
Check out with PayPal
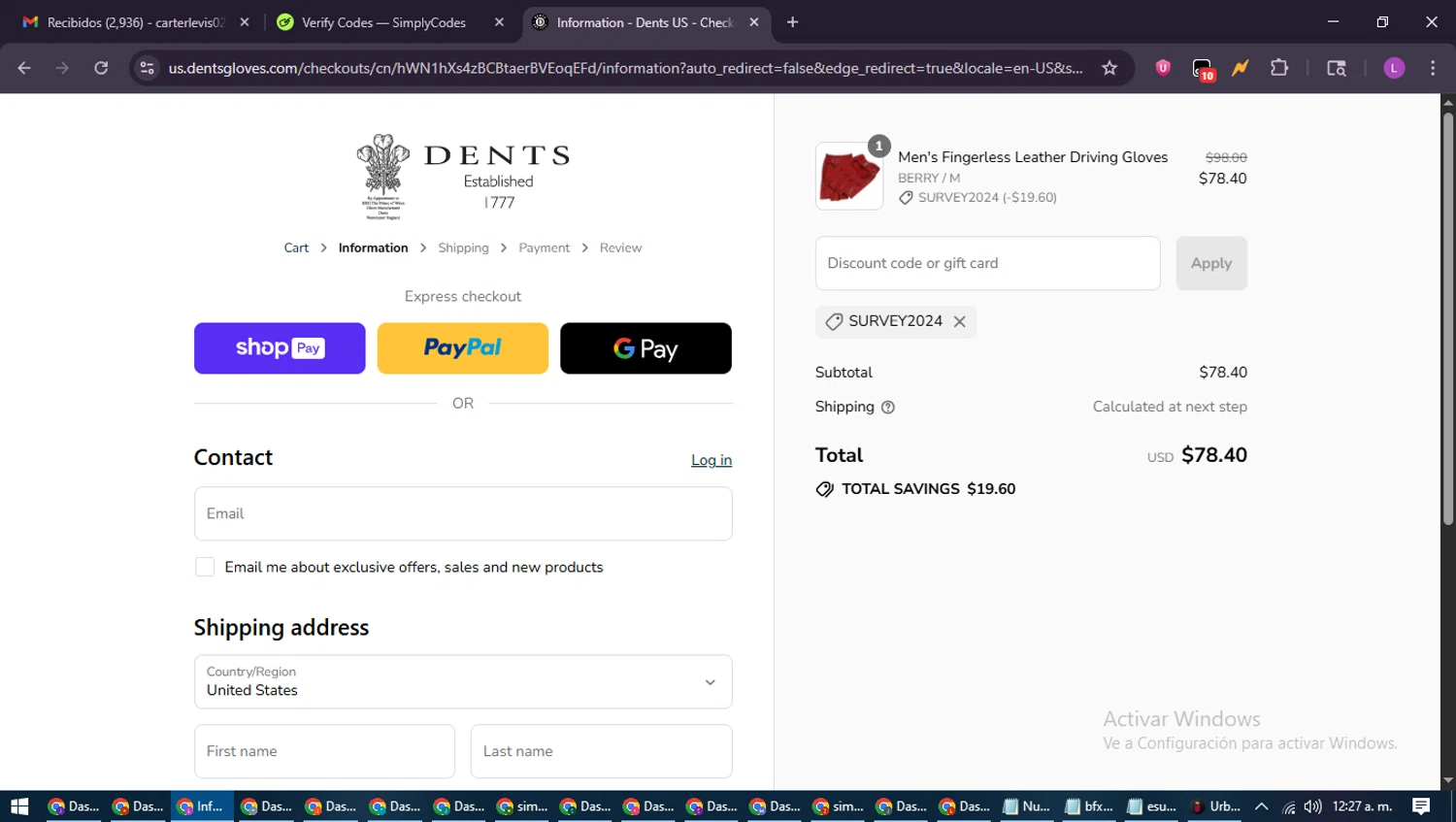tap(462, 348)
